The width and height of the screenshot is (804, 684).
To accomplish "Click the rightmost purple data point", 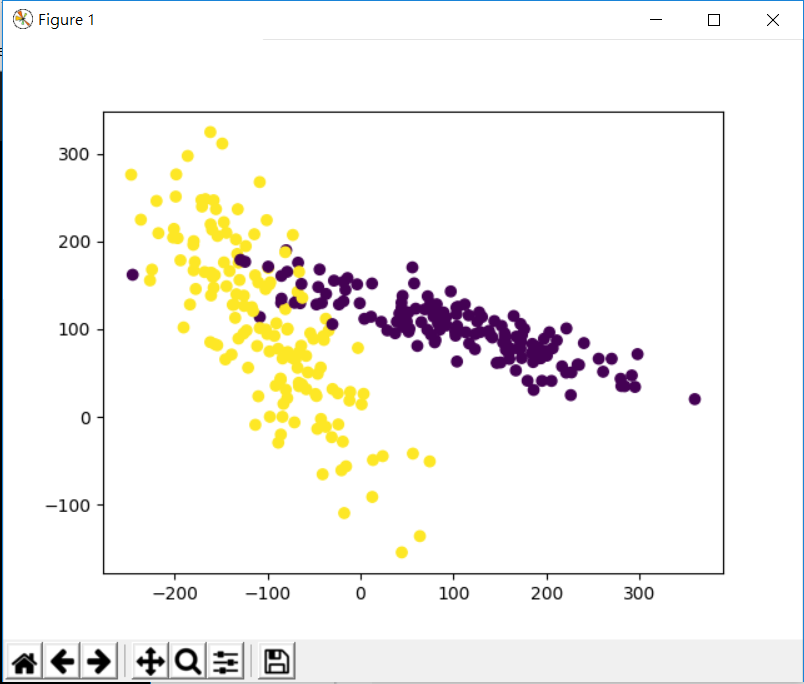I will point(695,399).
